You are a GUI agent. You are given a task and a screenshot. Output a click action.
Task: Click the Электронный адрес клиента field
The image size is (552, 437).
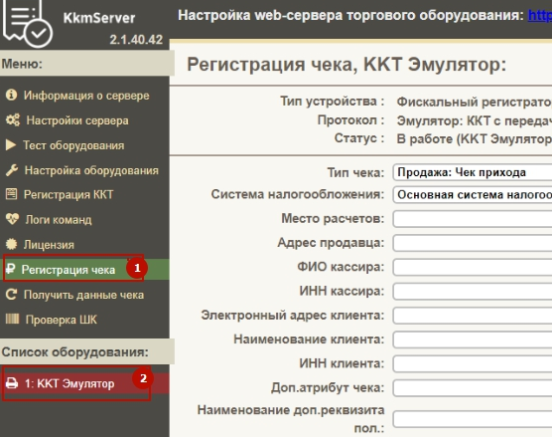pyautogui.click(x=472, y=316)
